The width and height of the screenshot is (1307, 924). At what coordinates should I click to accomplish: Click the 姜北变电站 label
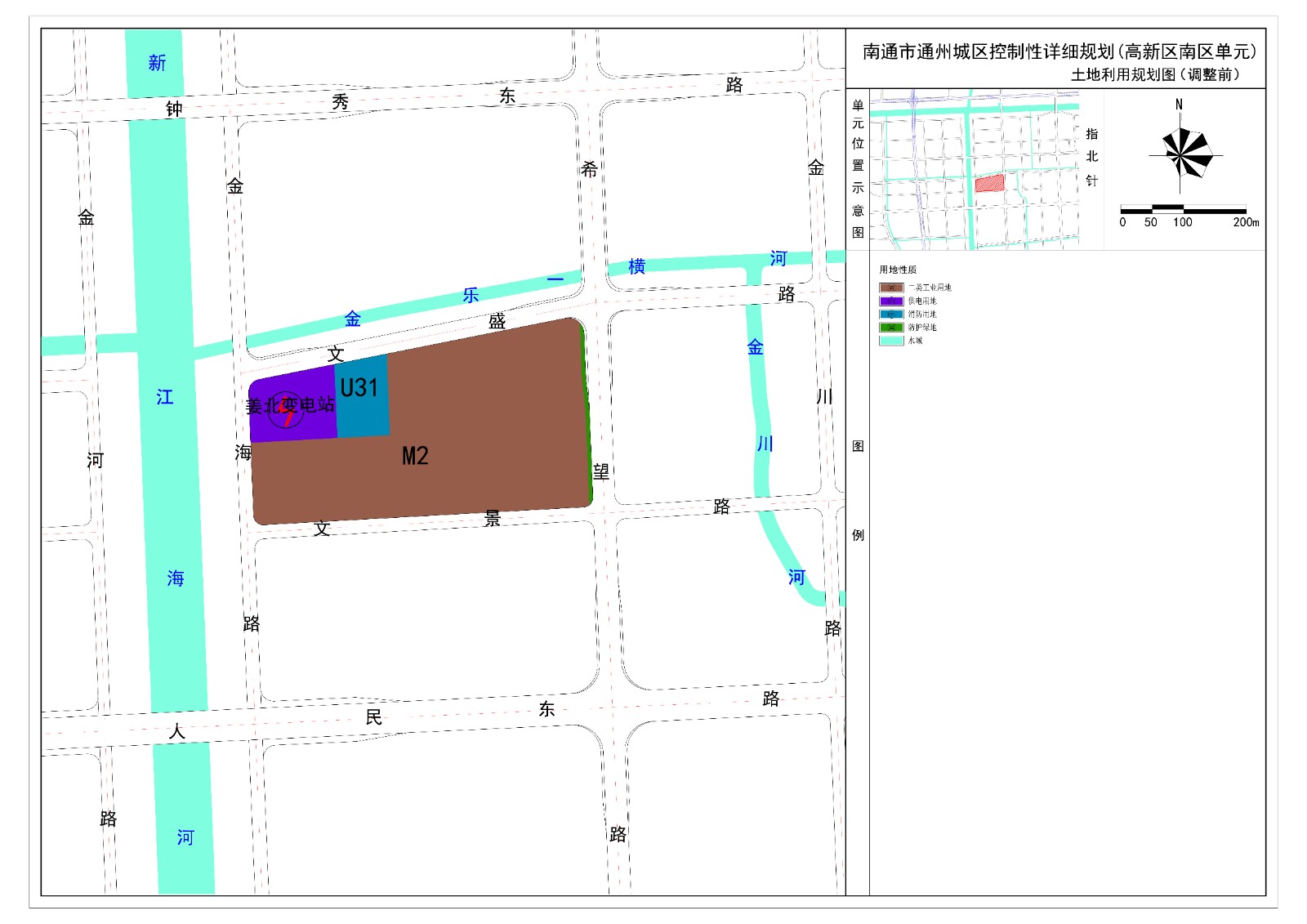290,405
